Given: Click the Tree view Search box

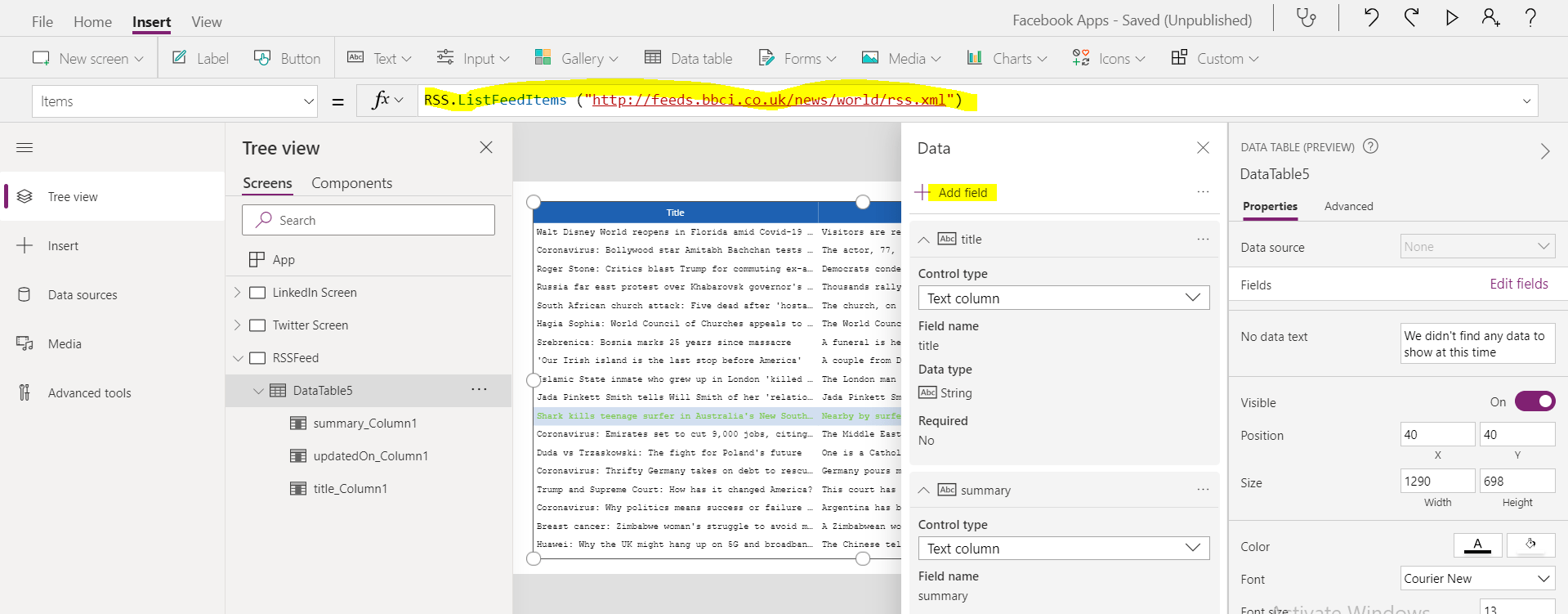Looking at the screenshot, I should pos(369,220).
